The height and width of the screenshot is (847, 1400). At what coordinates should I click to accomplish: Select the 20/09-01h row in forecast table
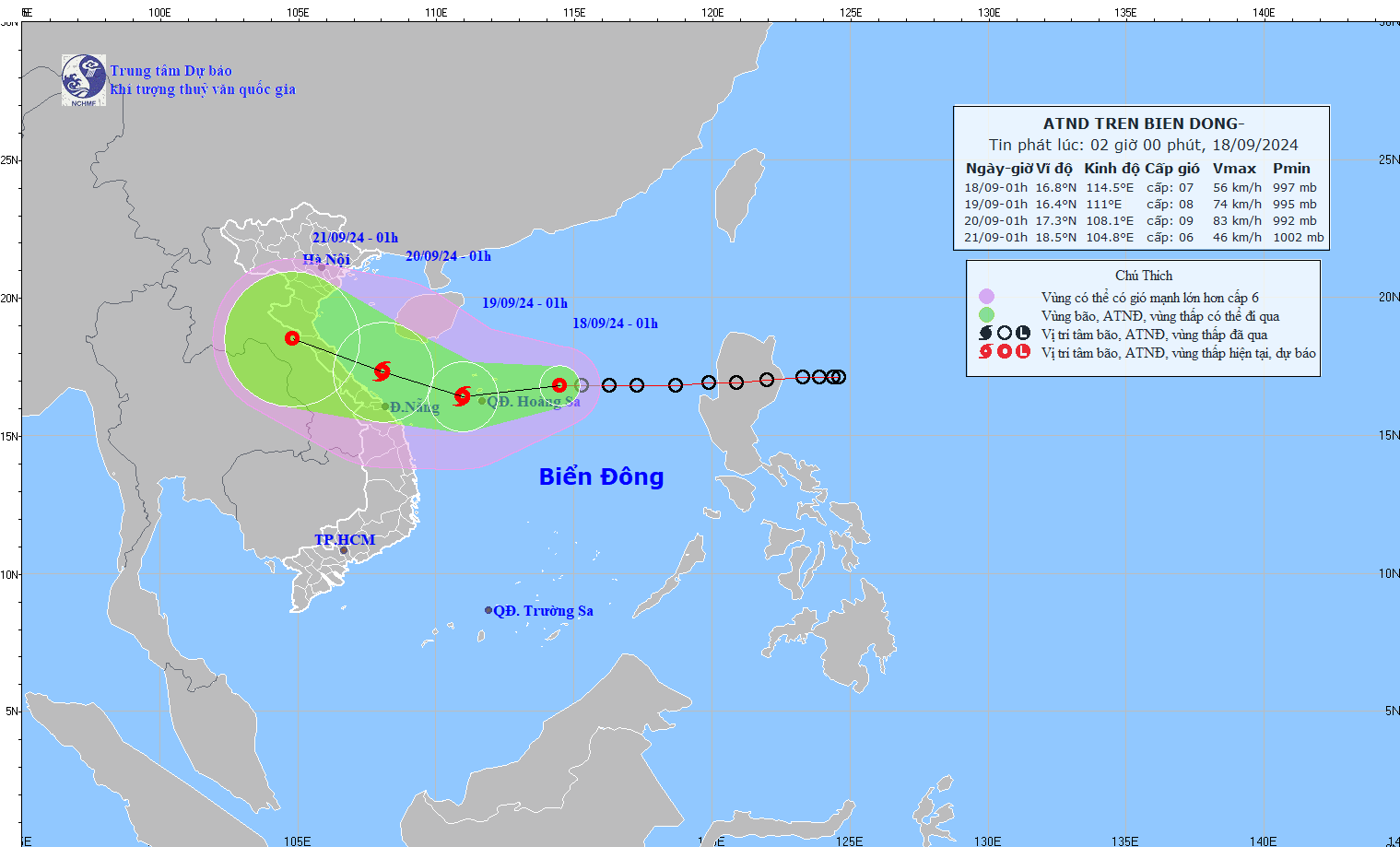(1143, 221)
